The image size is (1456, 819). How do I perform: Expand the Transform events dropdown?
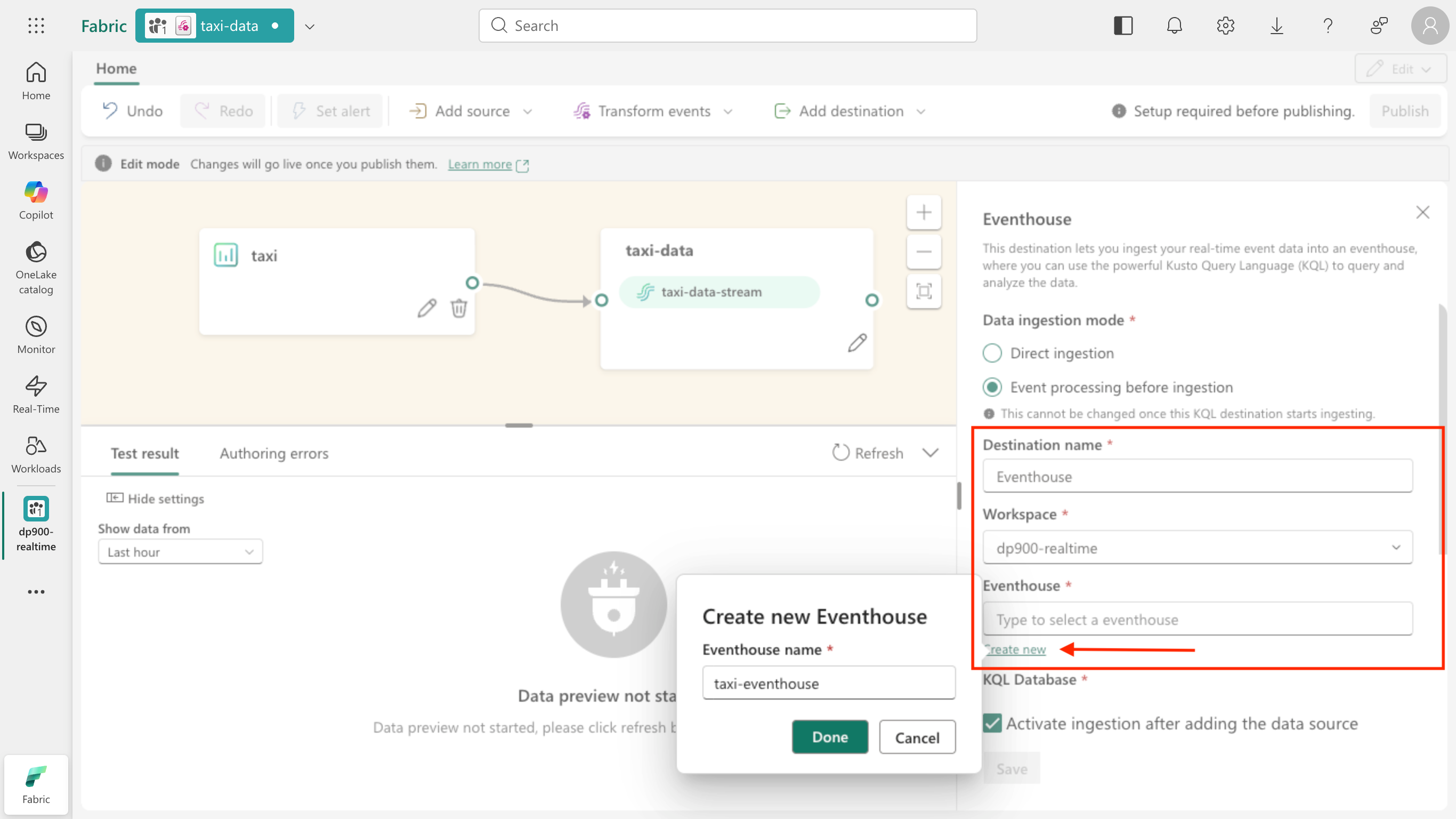[728, 111]
